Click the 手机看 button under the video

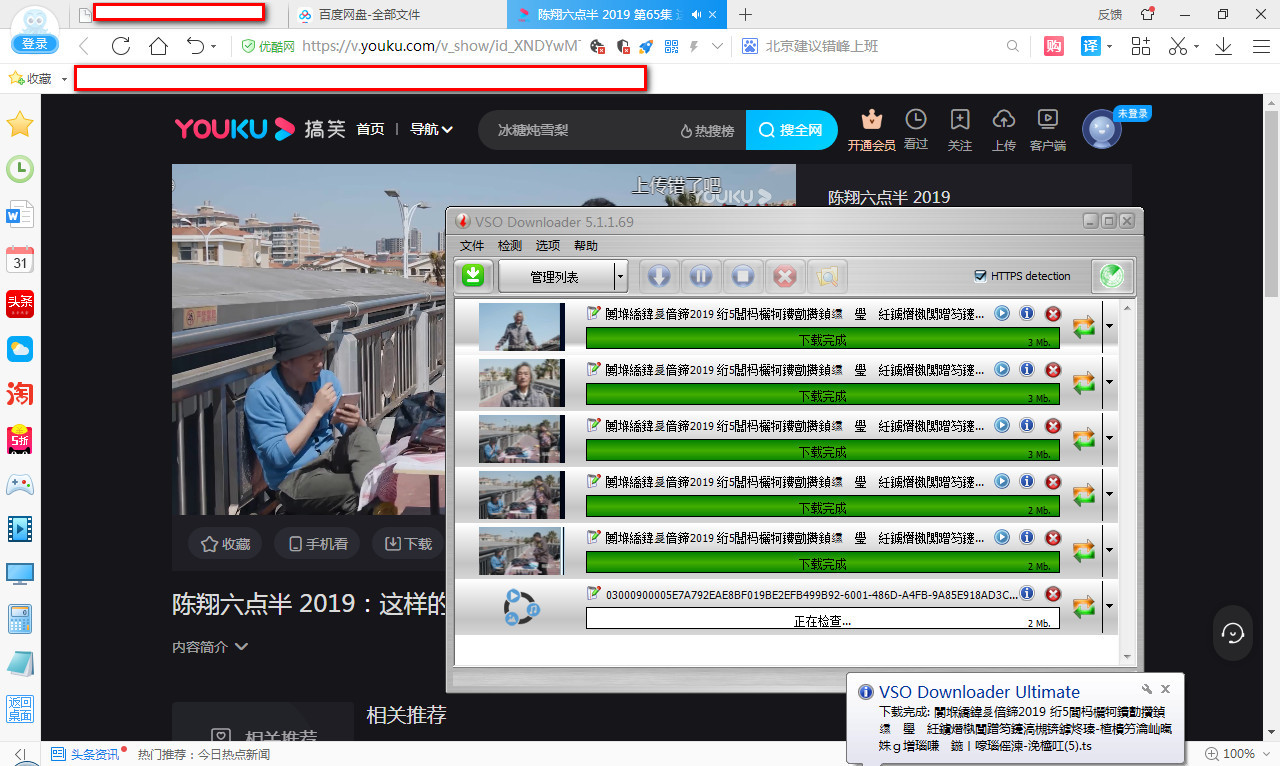pos(316,544)
